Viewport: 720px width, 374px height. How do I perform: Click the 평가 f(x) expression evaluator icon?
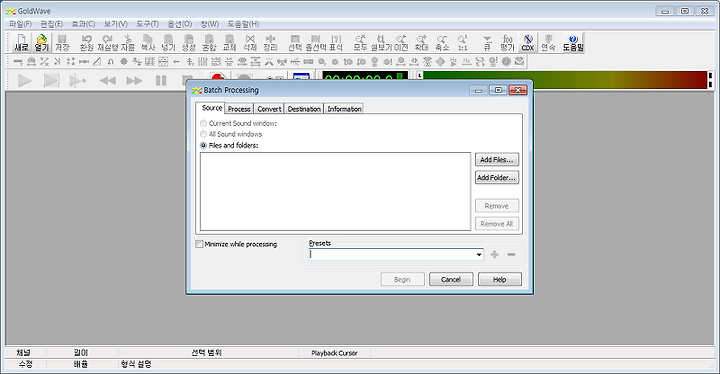tap(507, 43)
